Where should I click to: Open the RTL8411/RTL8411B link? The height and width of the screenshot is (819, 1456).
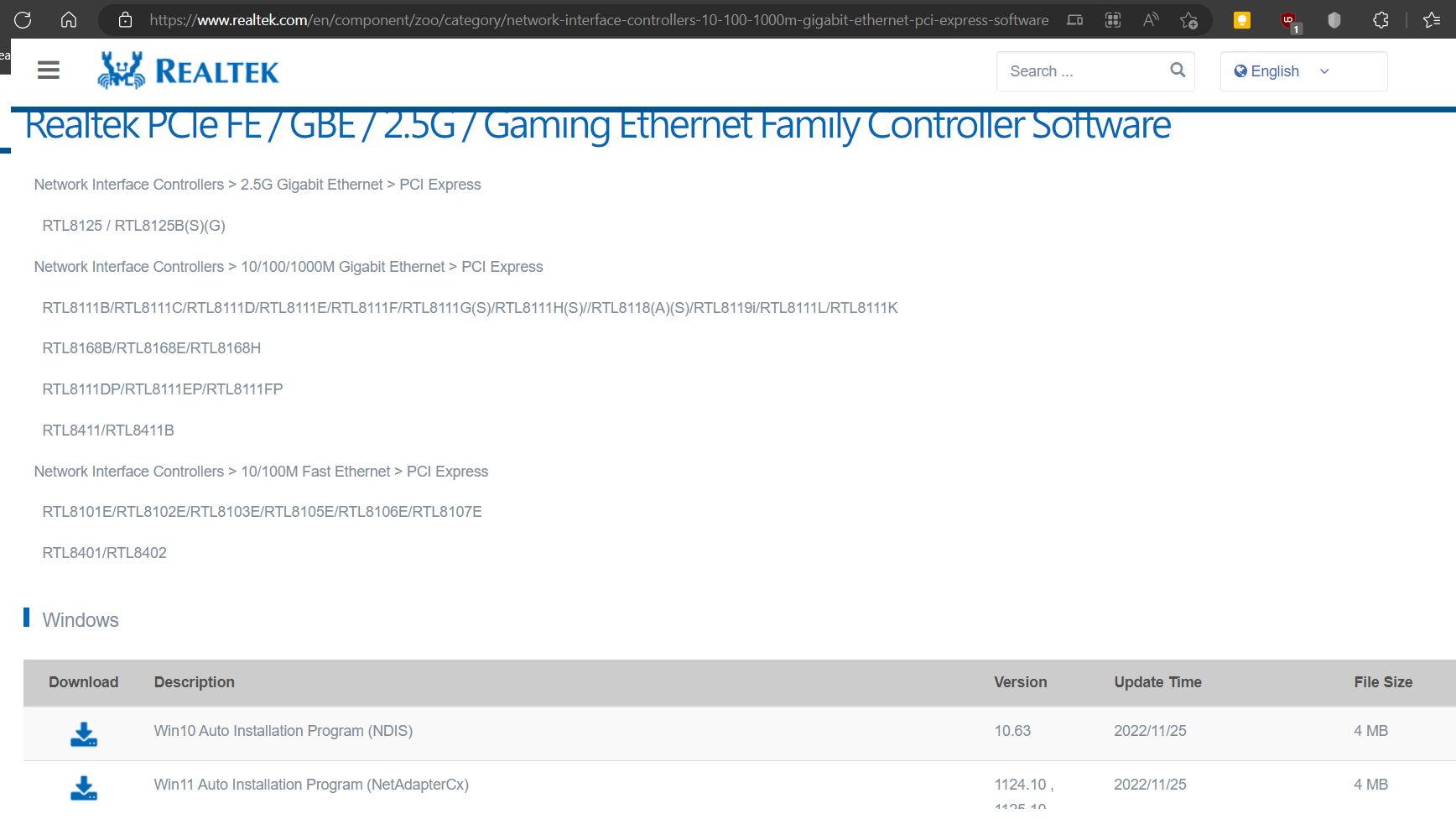pyautogui.click(x=108, y=430)
